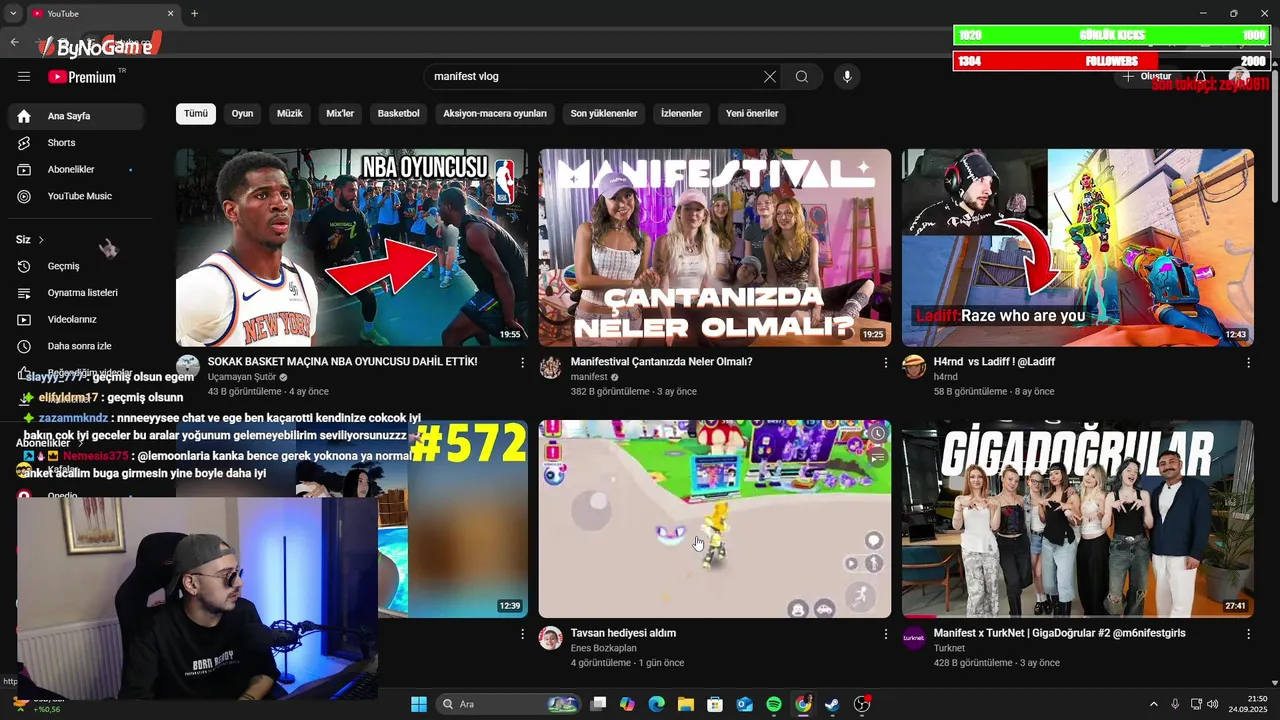Click the magnifier search button
This screenshot has width=1280, height=720.
(802, 77)
